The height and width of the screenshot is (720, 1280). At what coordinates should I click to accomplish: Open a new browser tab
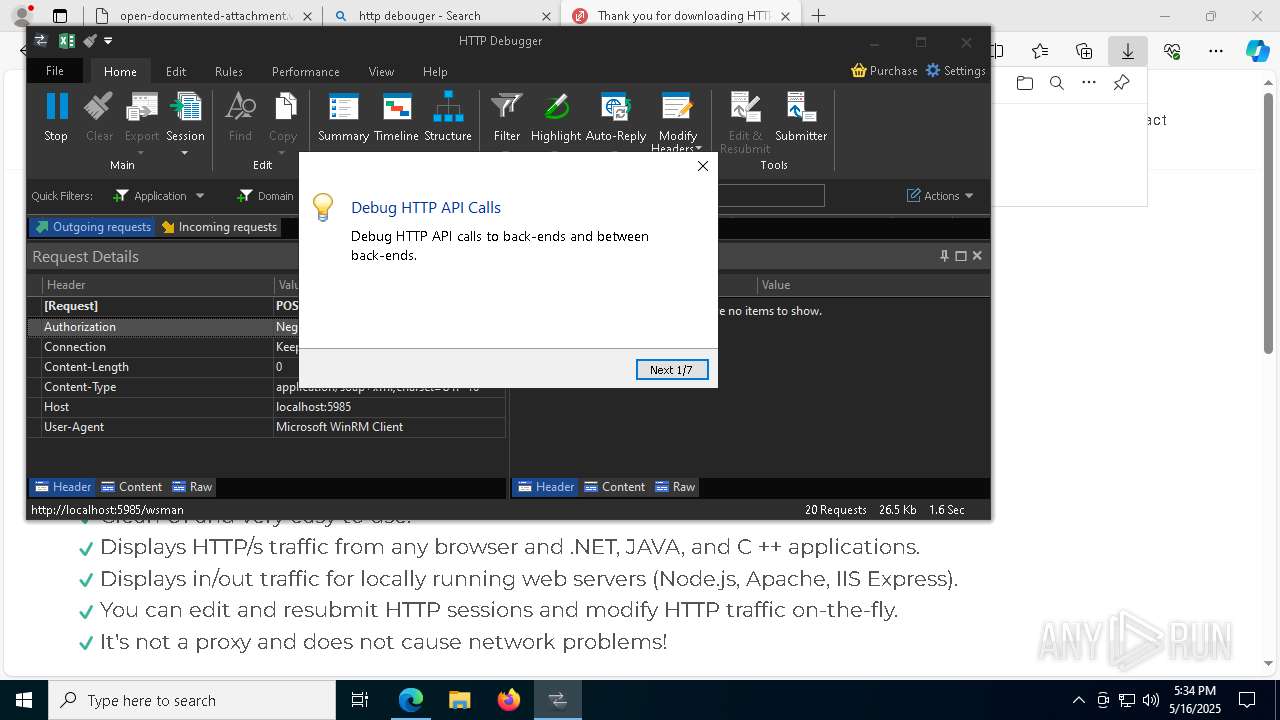click(819, 15)
